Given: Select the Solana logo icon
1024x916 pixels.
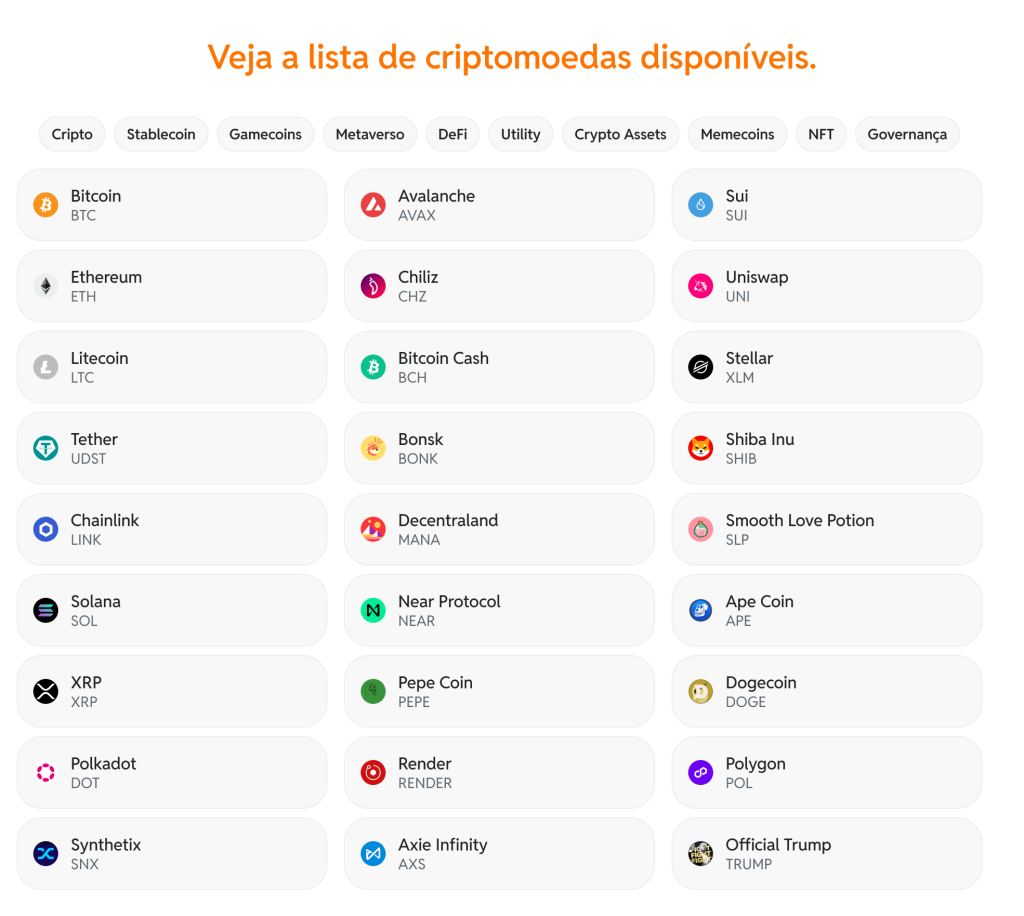Looking at the screenshot, I should (44, 610).
